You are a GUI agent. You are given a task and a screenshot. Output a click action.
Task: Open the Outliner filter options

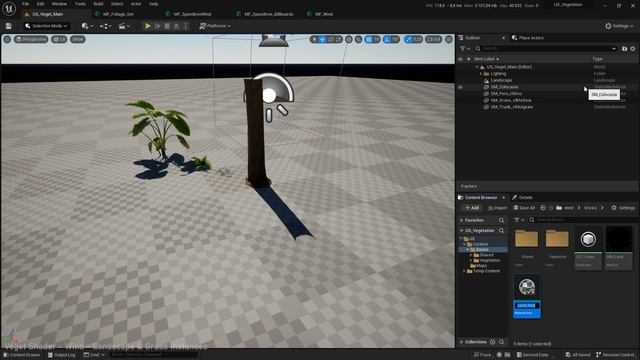coord(464,49)
